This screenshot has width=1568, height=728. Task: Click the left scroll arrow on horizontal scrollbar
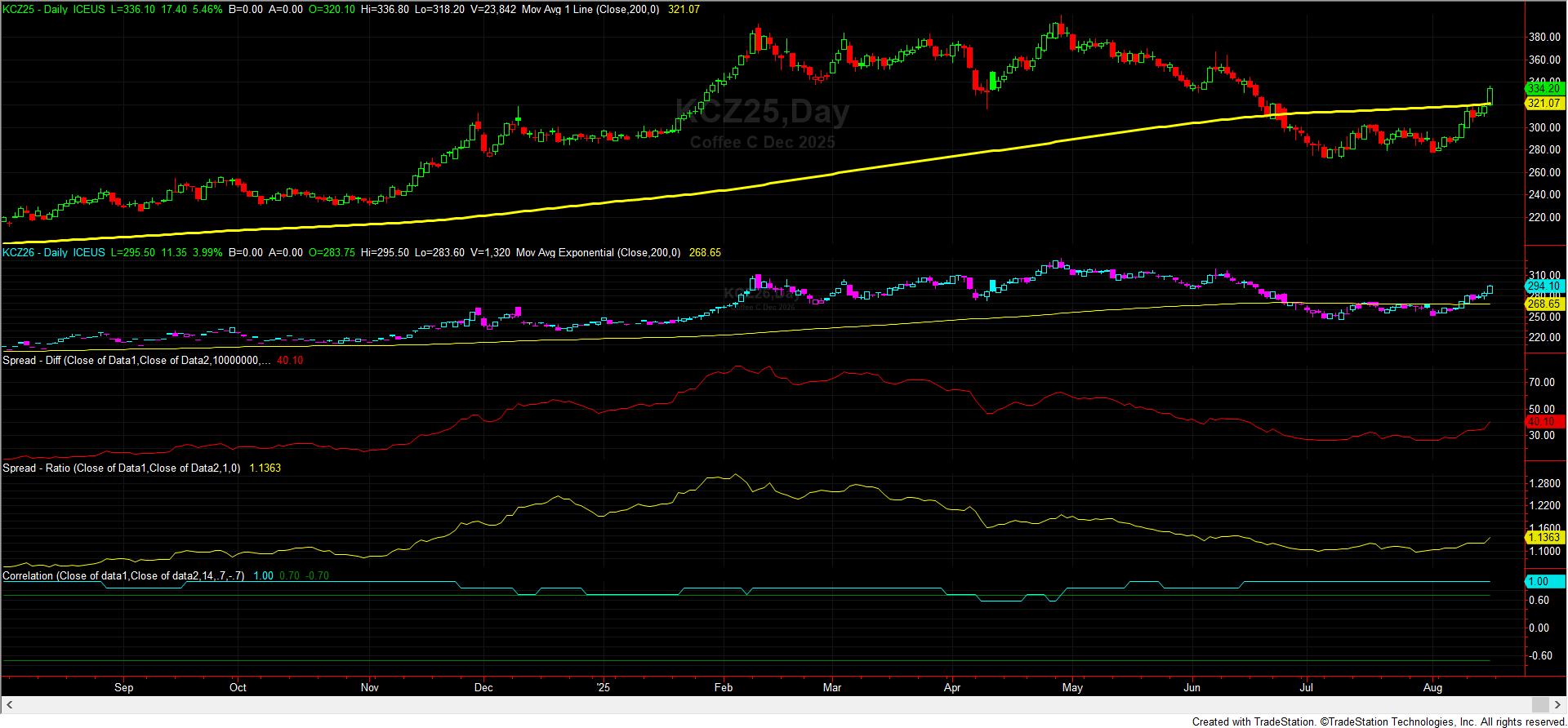(x=11, y=704)
